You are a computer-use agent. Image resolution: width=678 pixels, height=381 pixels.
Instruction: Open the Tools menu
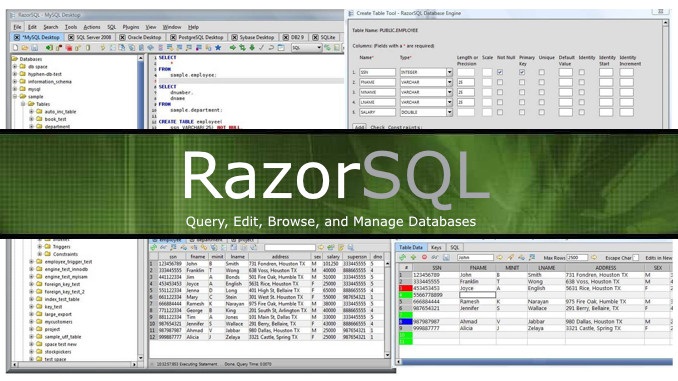[x=71, y=27]
